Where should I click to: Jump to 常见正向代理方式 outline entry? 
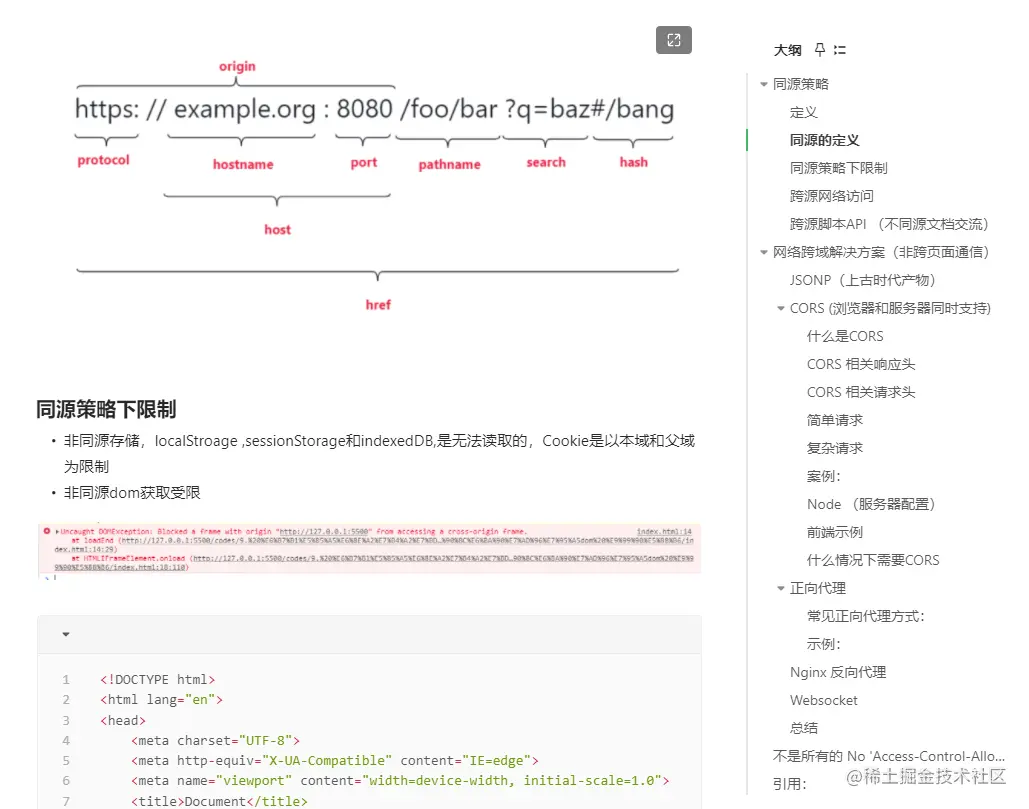click(866, 616)
